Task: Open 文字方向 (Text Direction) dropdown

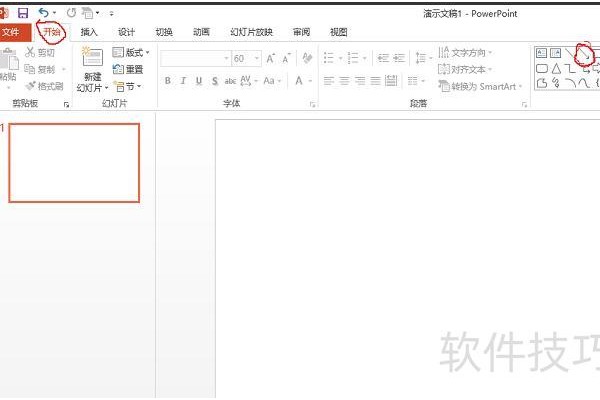Action: (465, 52)
